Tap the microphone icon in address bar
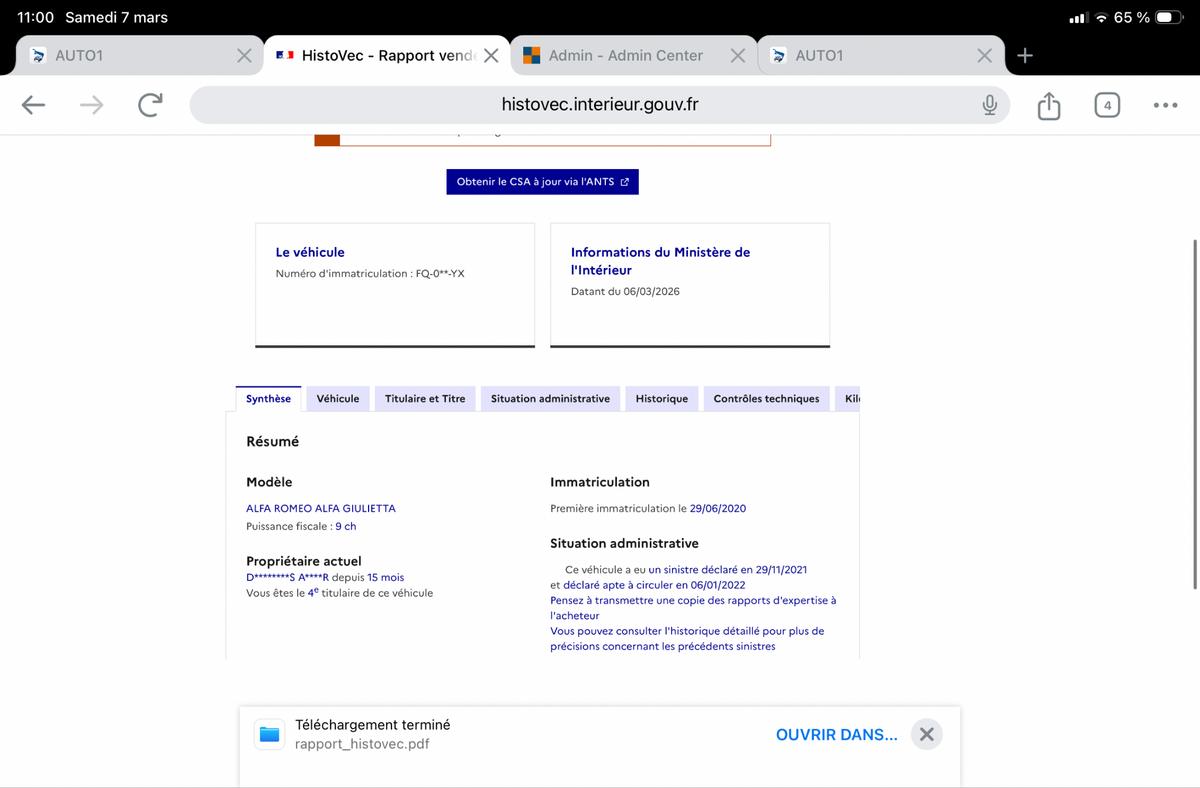This screenshot has height=788, width=1200. pyautogui.click(x=989, y=105)
